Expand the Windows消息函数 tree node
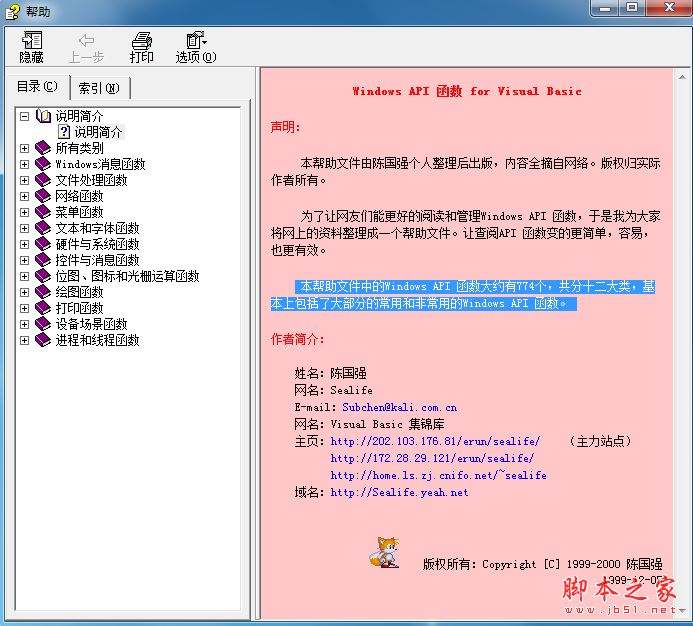This screenshot has width=693, height=626. (24, 164)
